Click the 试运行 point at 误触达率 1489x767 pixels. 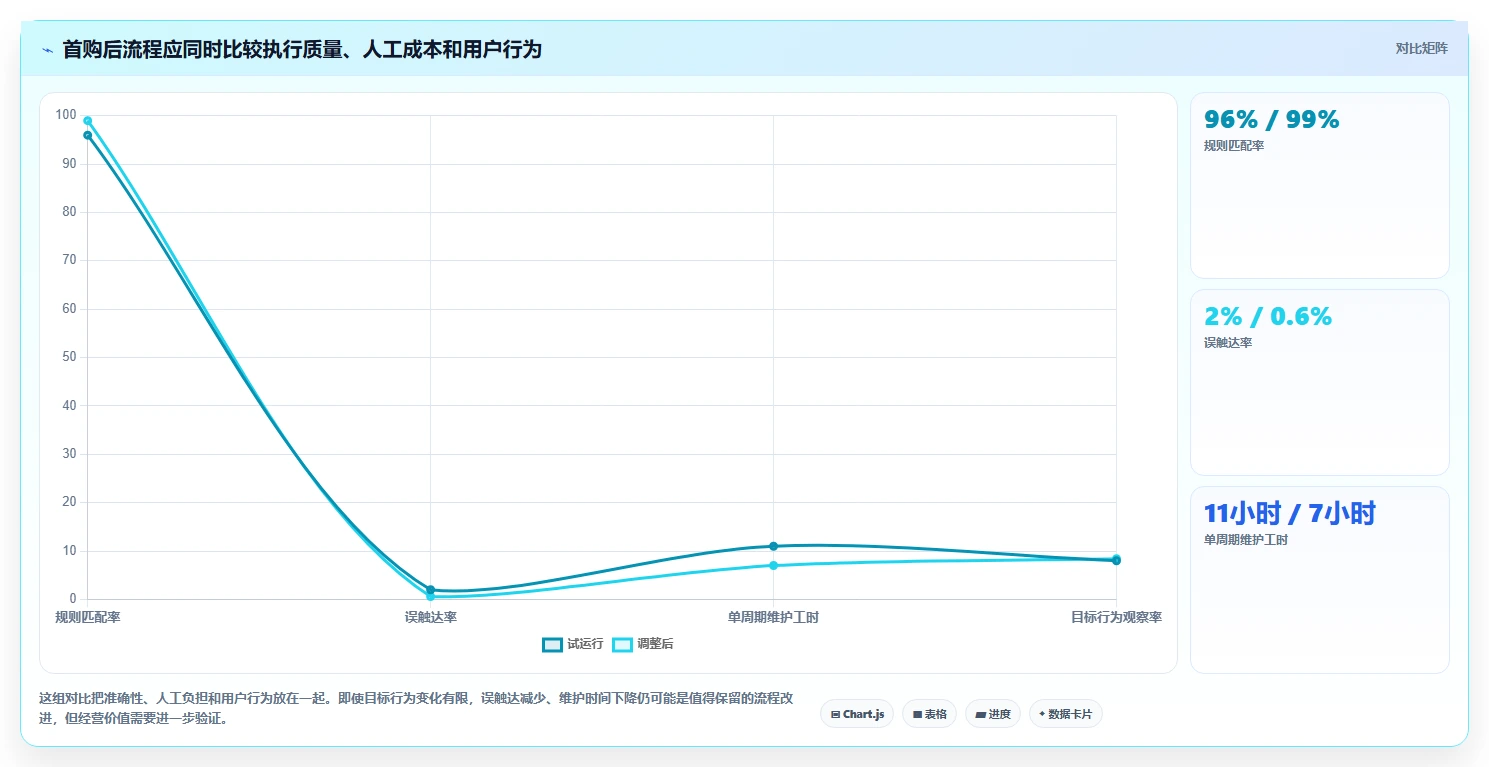pos(430,589)
